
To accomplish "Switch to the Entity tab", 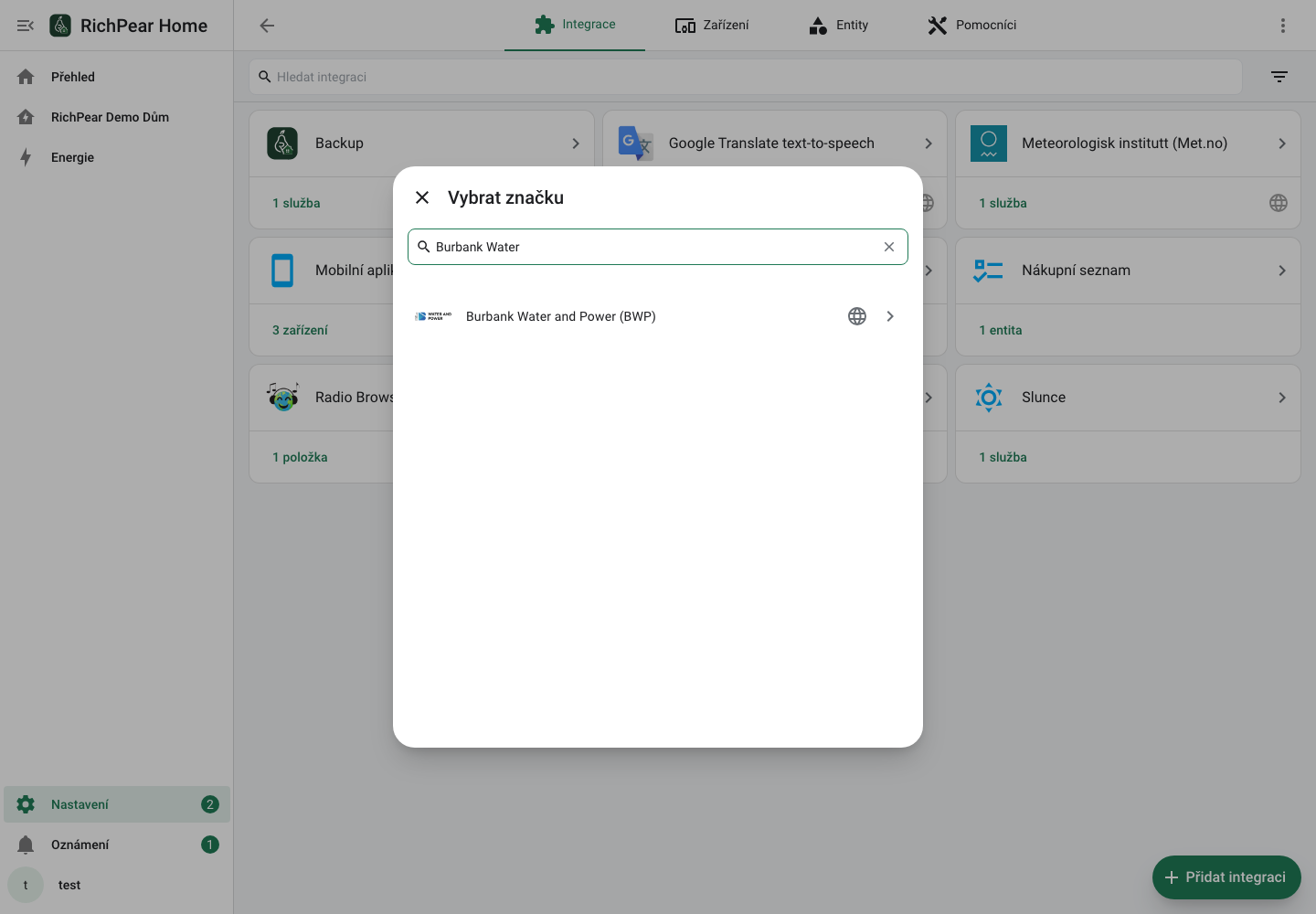I will [838, 25].
